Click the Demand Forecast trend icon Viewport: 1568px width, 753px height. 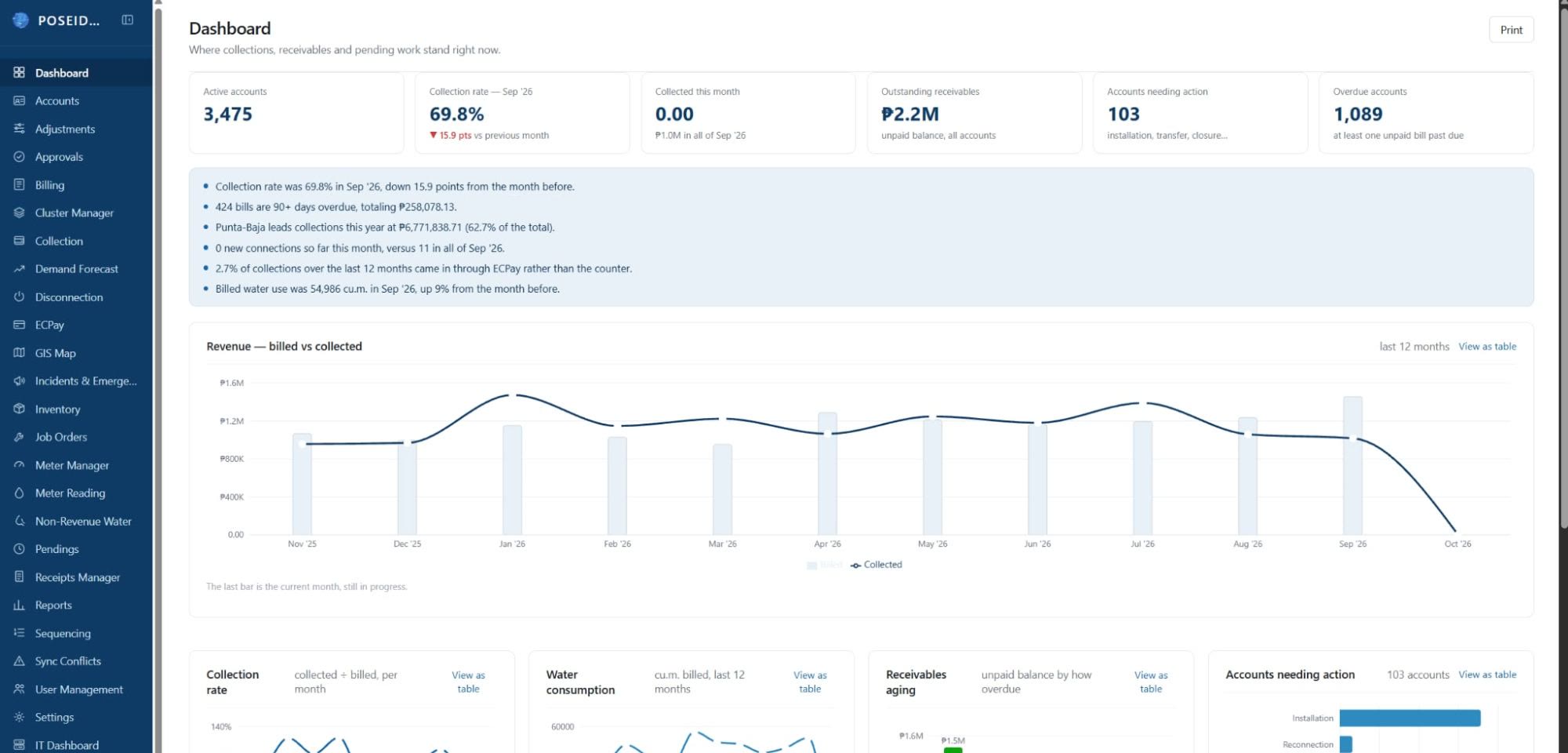click(20, 269)
